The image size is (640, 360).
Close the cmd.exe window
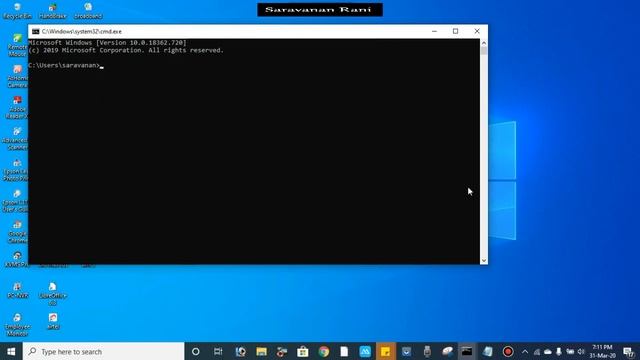477,31
